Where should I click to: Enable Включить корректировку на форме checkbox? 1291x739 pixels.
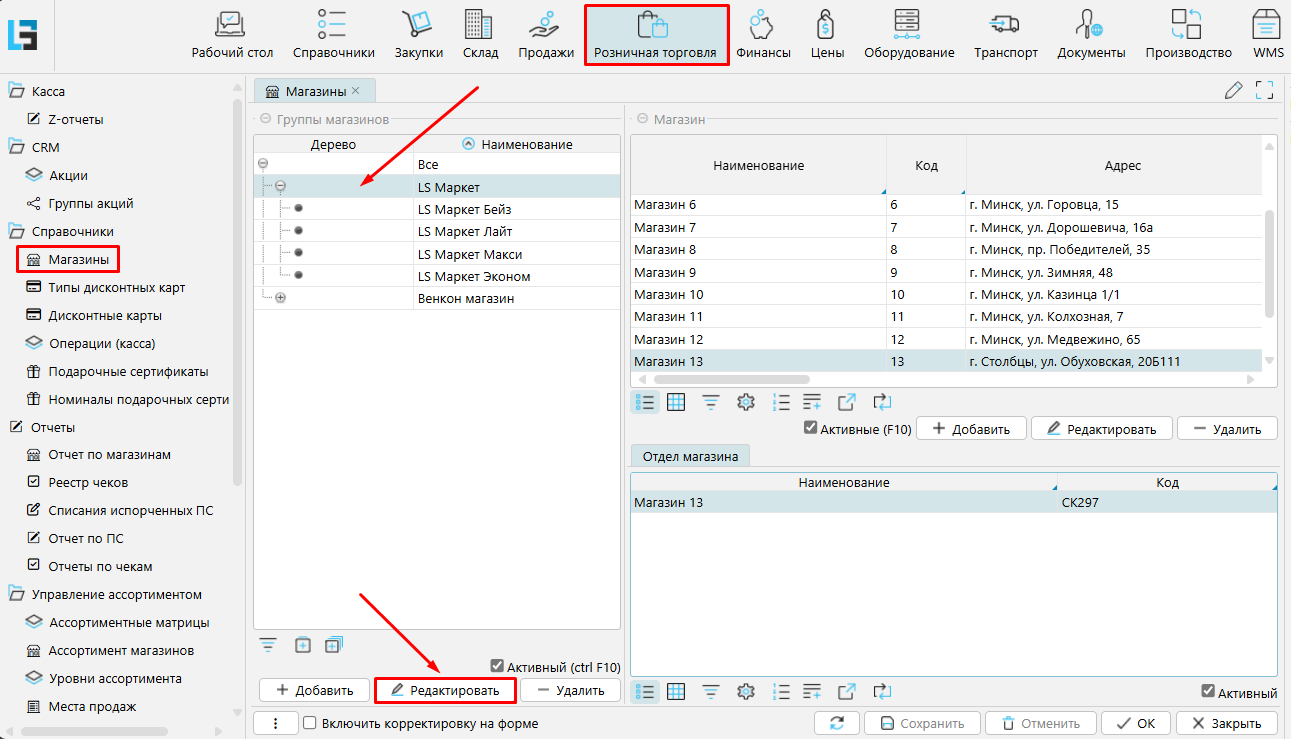(310, 723)
